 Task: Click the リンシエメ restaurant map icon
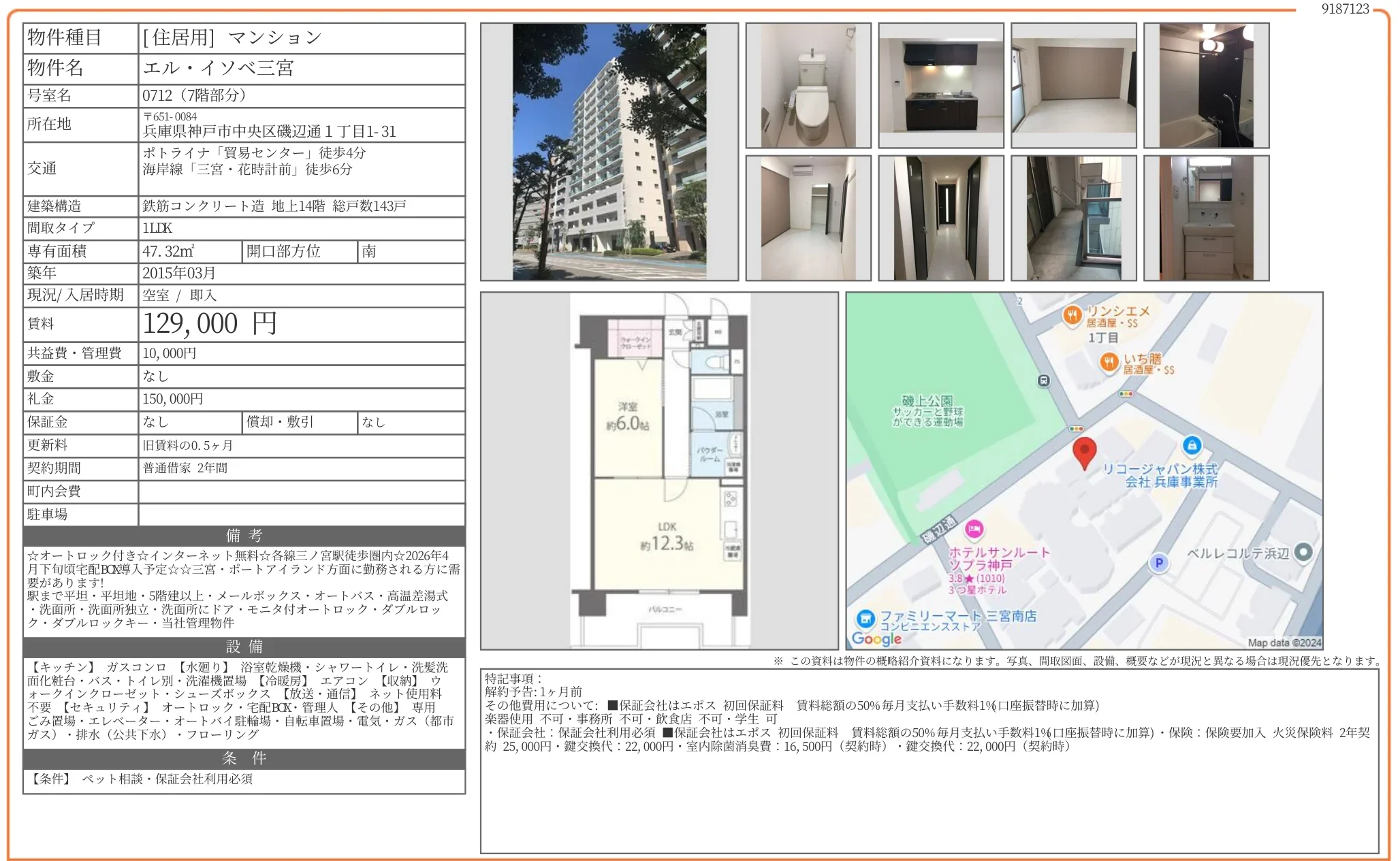[1072, 314]
